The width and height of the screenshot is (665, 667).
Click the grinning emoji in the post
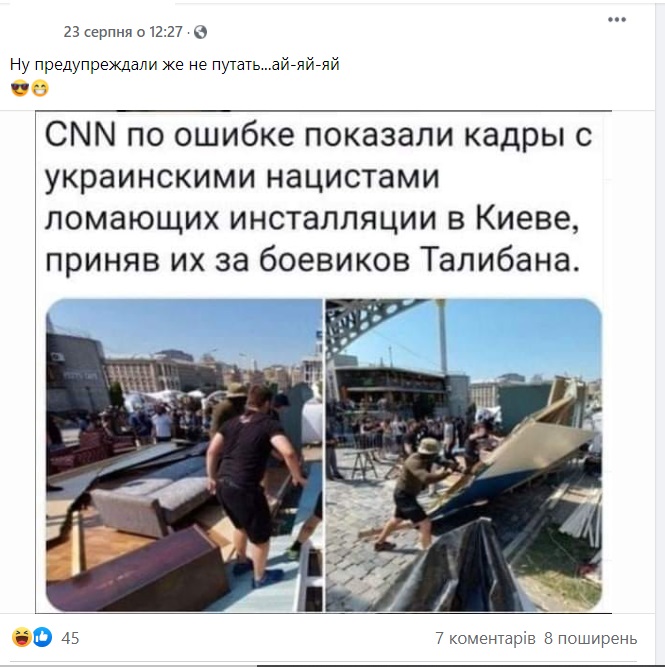point(40,88)
